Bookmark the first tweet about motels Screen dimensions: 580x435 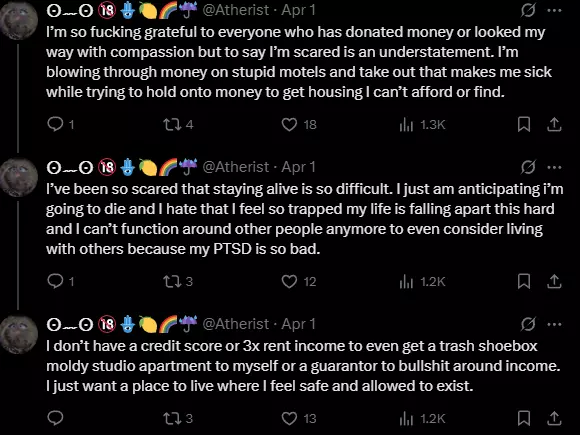(x=524, y=125)
